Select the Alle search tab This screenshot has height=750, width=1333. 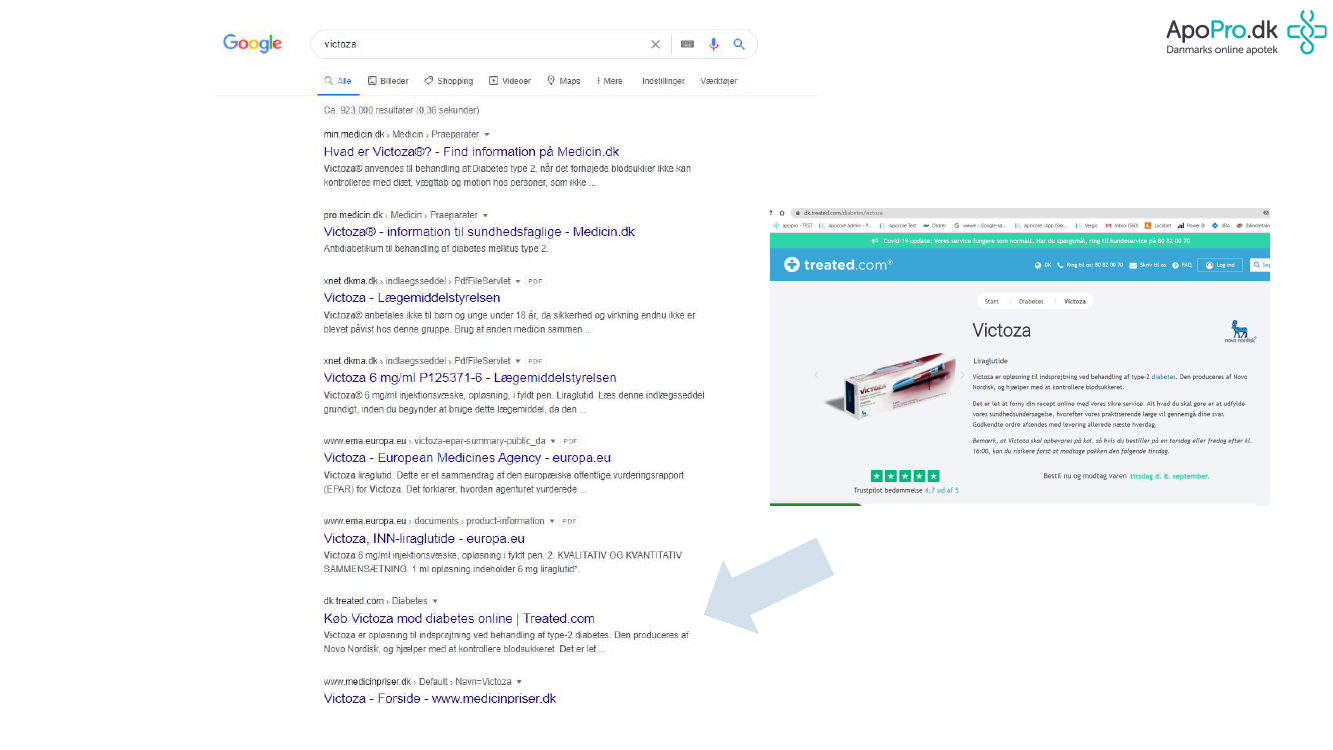click(338, 81)
